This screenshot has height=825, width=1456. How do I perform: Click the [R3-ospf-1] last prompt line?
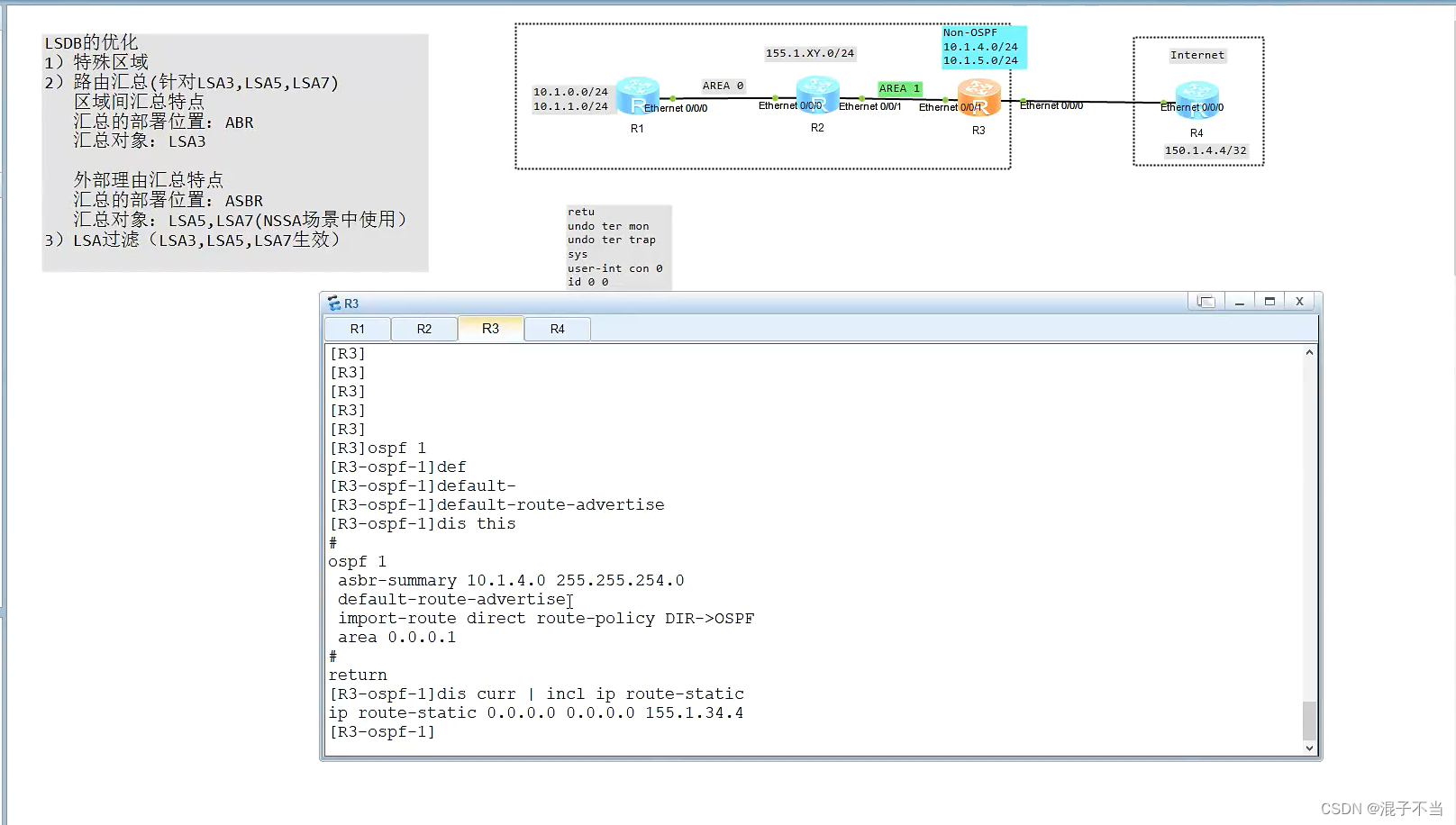pyautogui.click(x=382, y=731)
